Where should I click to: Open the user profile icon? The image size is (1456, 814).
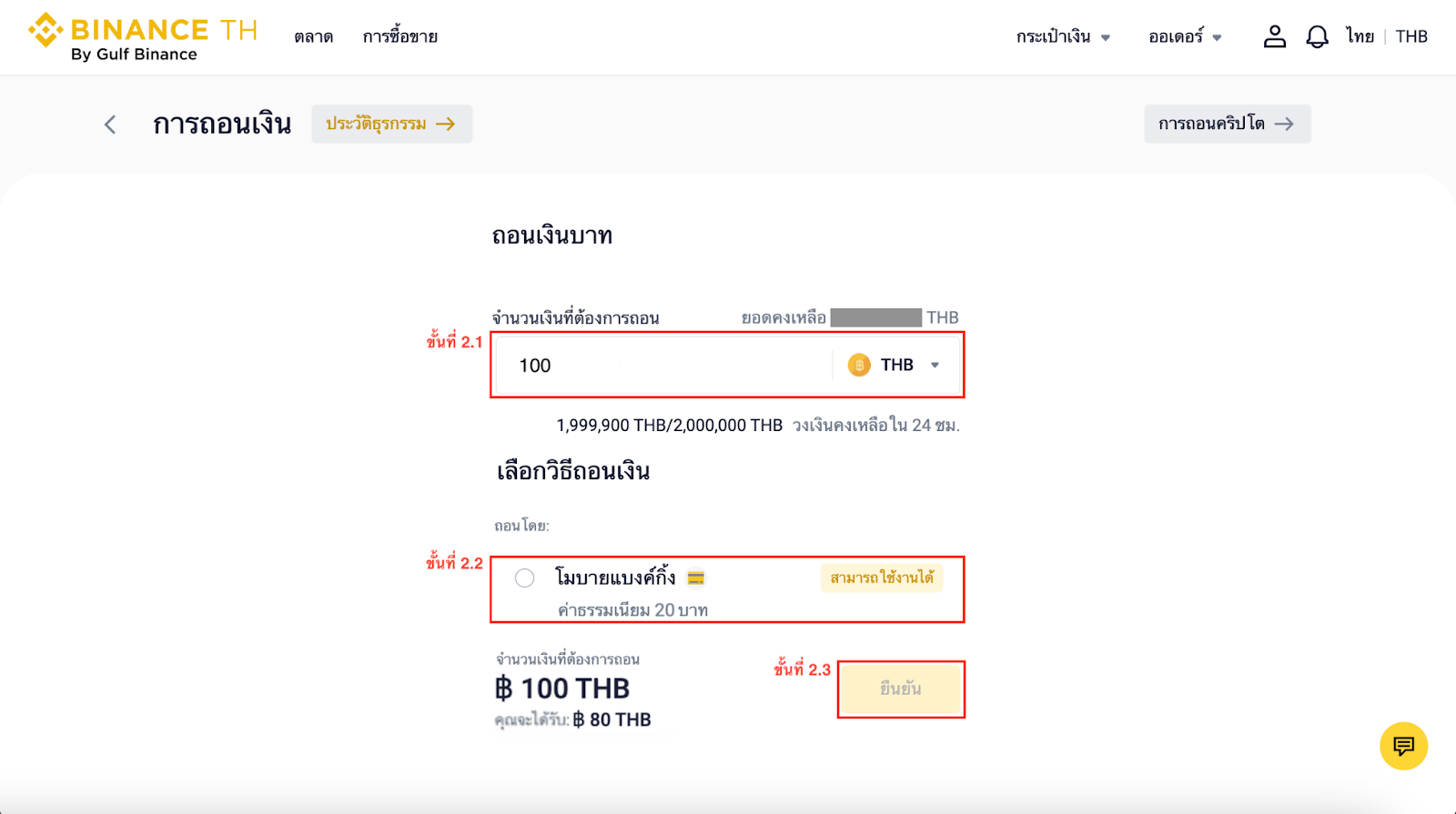pyautogui.click(x=1274, y=36)
